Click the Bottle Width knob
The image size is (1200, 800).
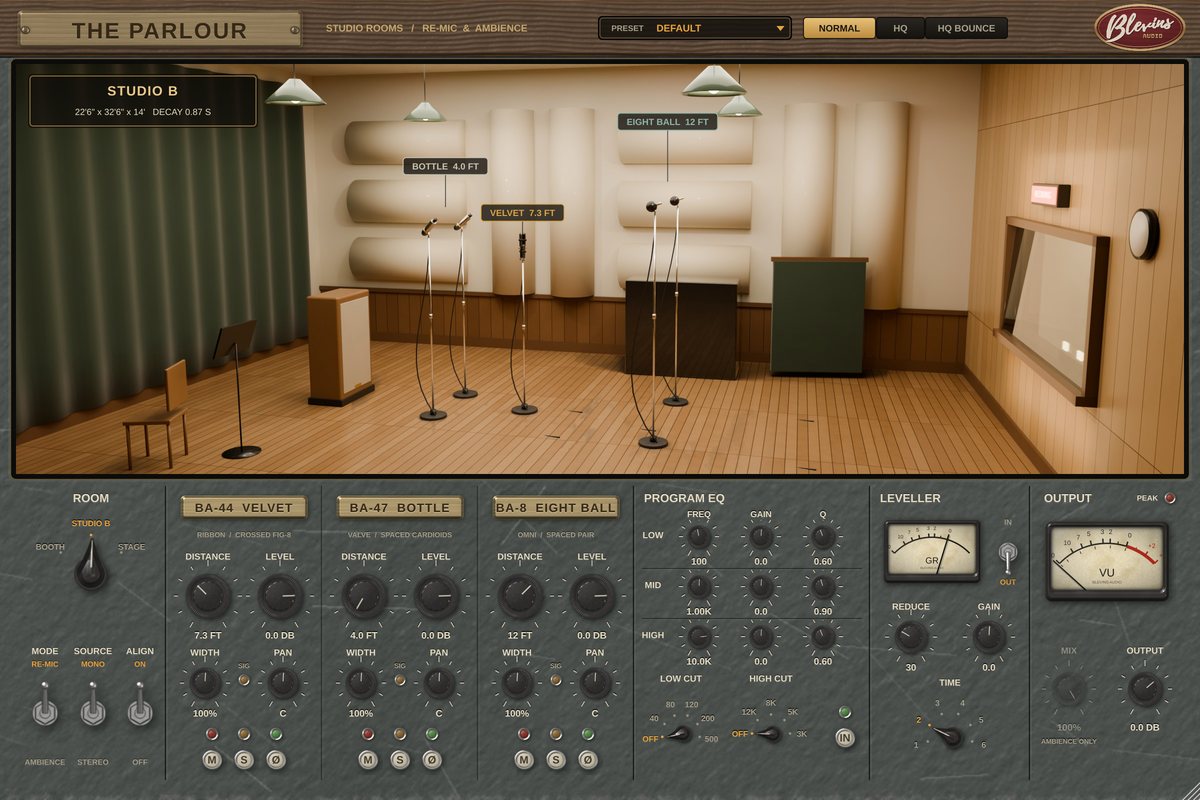[361, 683]
